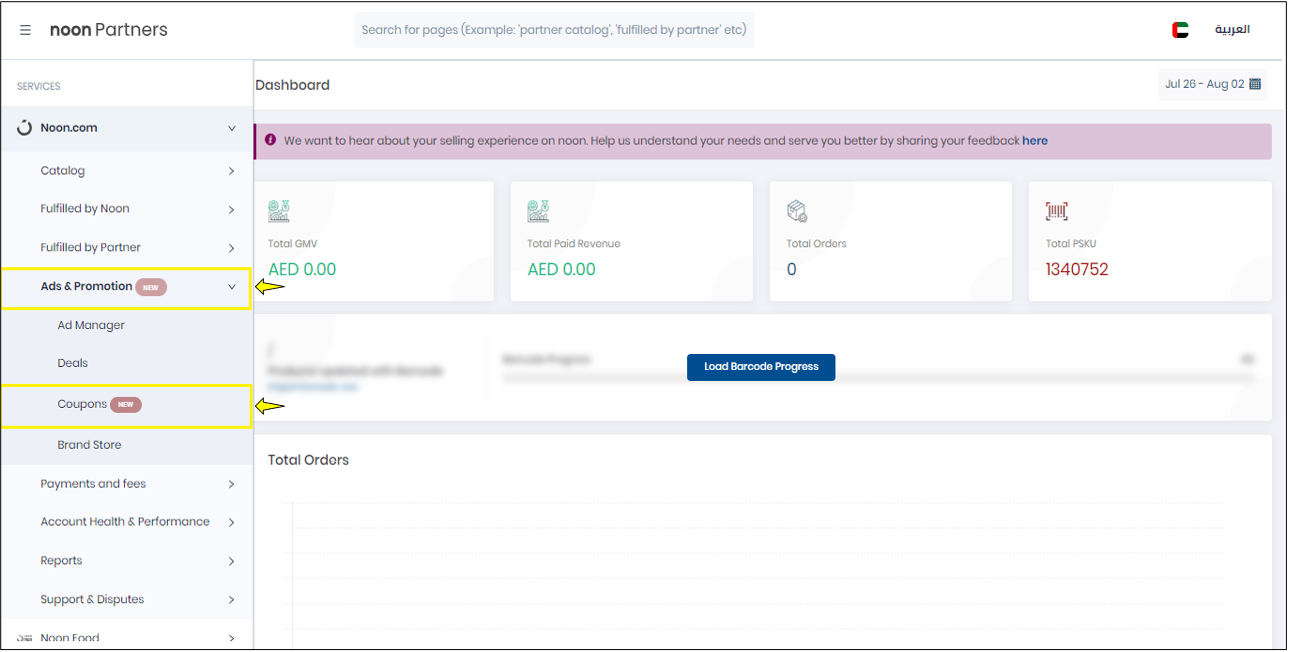The image size is (1290, 652).
Task: Click the search for pages field
Action: 554,30
